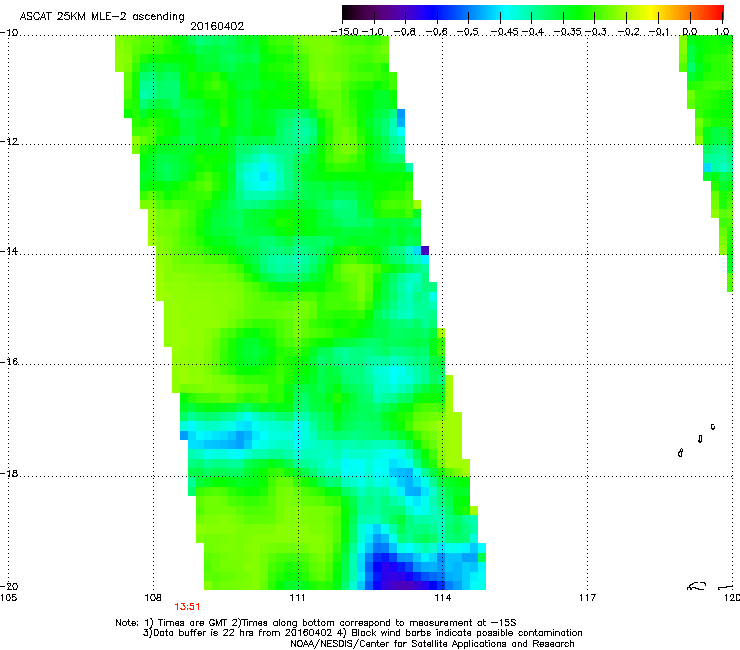Click the cyan section of the colorbar
This screenshot has height=650, width=740.
pos(507,13)
